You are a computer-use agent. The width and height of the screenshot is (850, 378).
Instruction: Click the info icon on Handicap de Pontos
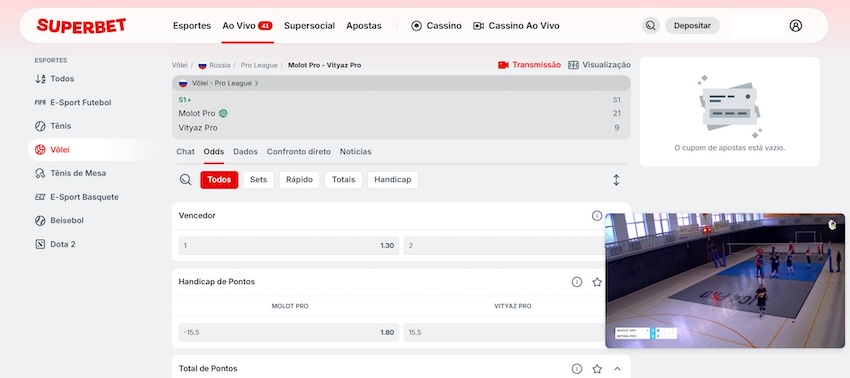tap(577, 282)
